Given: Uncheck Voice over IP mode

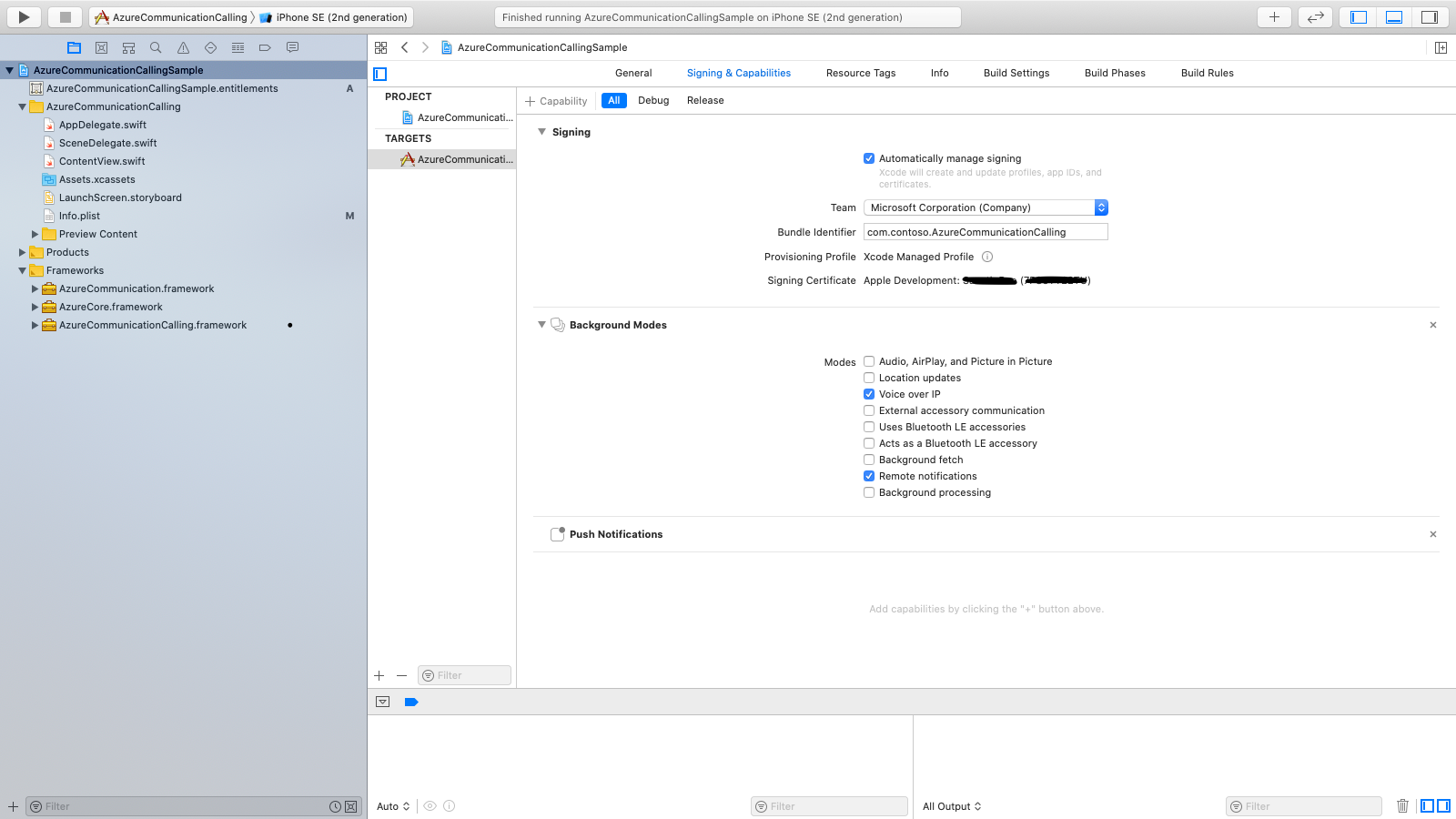Looking at the screenshot, I should (869, 394).
